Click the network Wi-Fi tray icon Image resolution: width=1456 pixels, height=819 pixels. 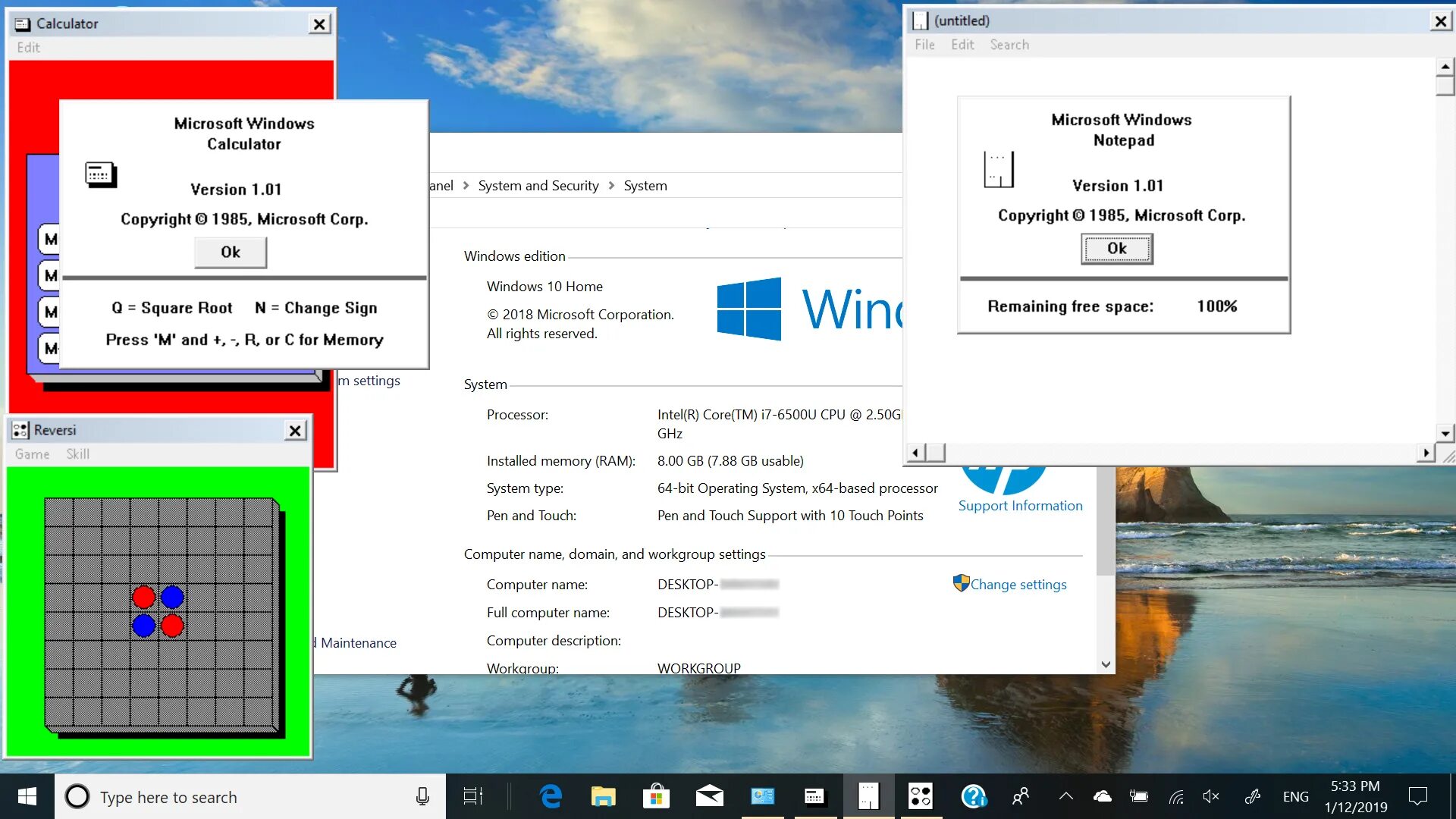click(x=1175, y=796)
